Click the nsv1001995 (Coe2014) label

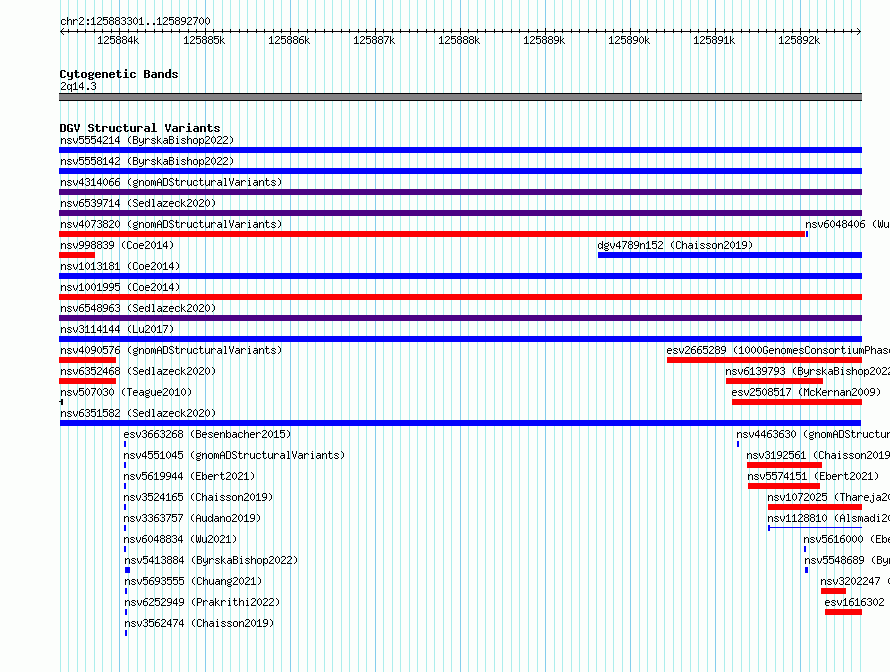tap(120, 287)
